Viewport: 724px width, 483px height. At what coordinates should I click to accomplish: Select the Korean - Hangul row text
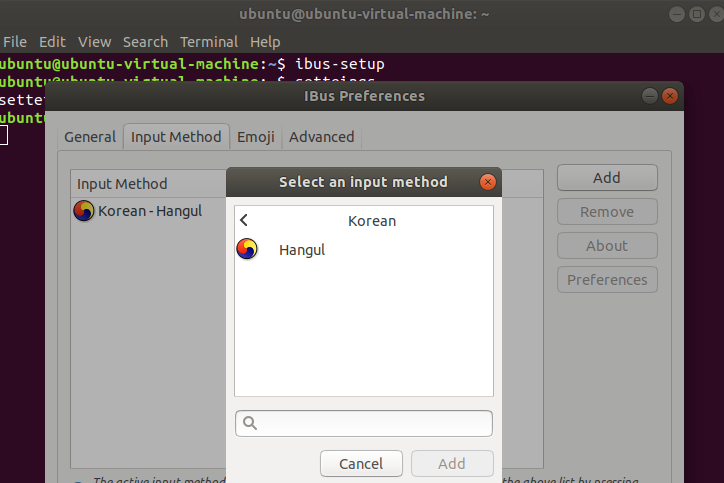(x=150, y=211)
